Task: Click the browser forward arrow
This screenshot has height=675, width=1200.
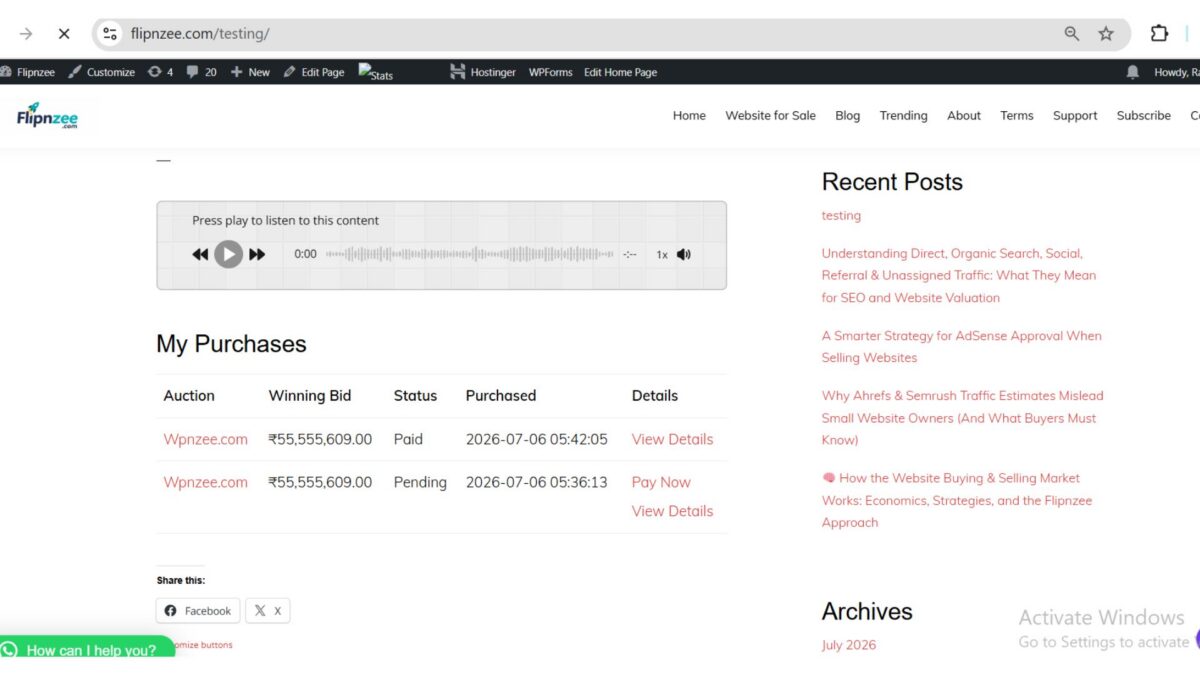Action: click(x=26, y=34)
